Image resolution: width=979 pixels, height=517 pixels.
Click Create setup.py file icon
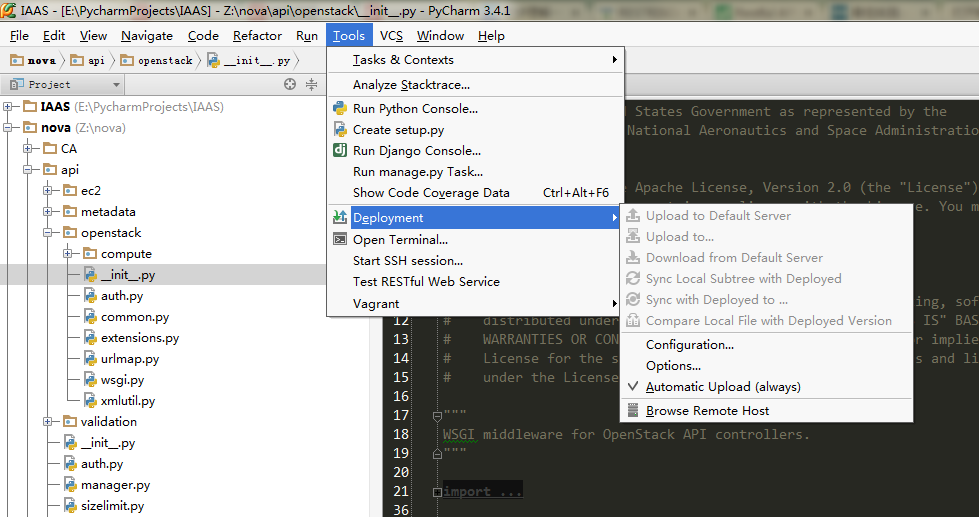pyautogui.click(x=340, y=130)
